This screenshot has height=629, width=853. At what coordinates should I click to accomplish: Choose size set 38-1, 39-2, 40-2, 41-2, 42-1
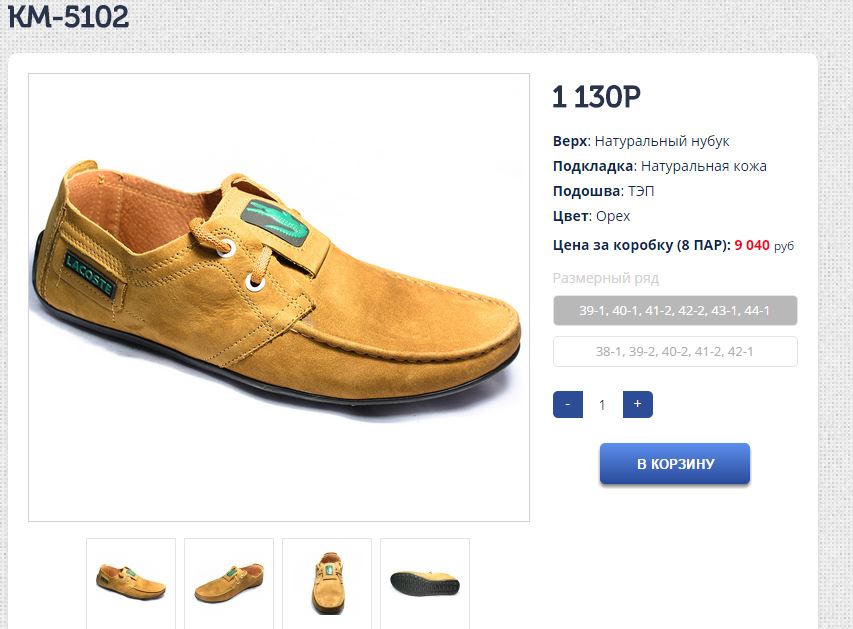tap(675, 352)
